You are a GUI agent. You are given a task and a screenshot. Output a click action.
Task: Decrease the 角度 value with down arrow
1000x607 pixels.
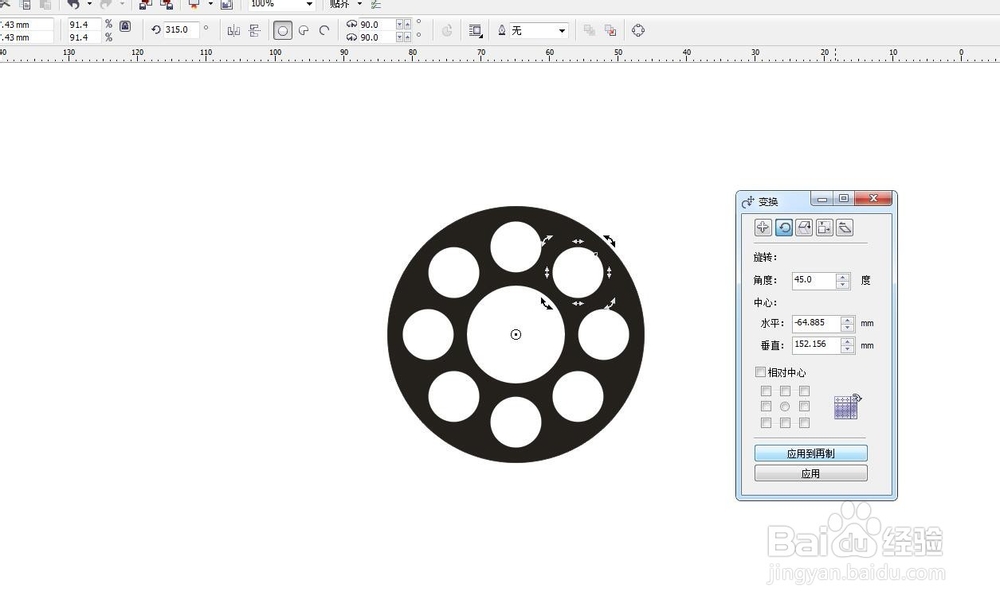[843, 285]
